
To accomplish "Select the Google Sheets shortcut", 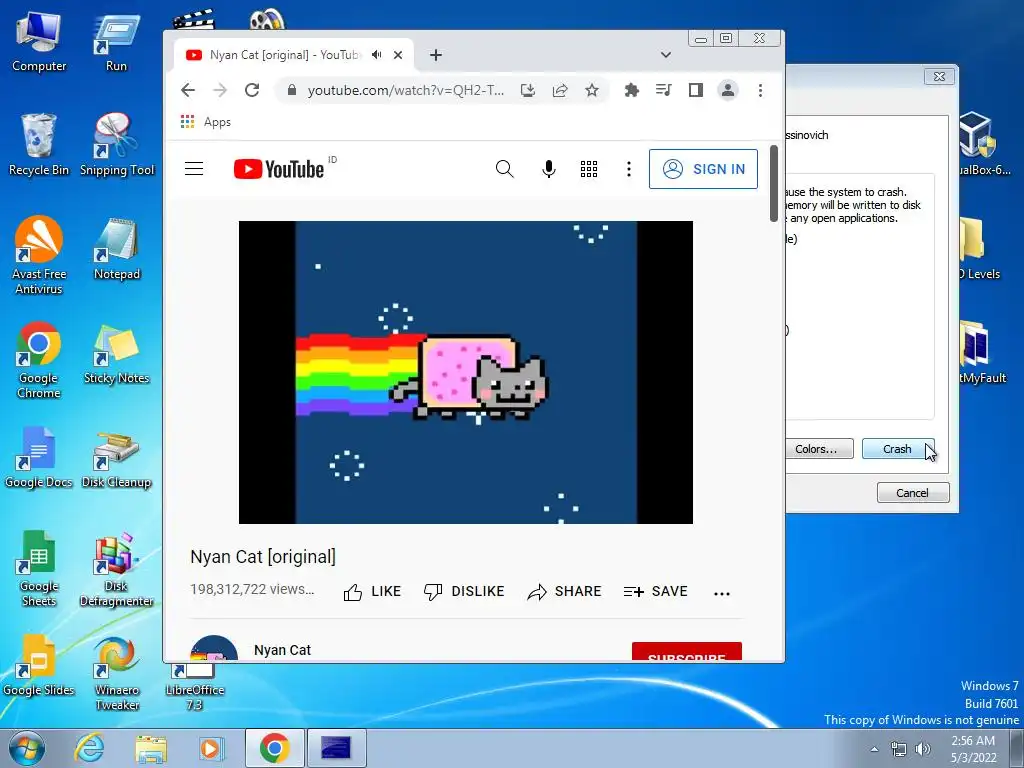I will [x=39, y=568].
